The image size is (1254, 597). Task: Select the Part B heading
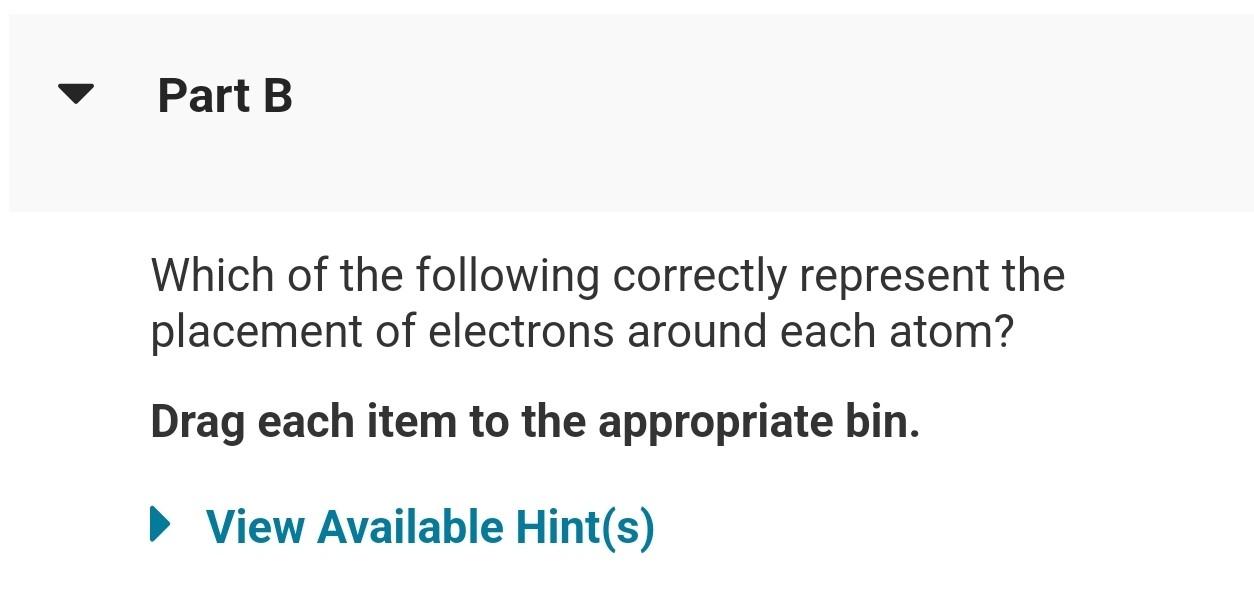tap(222, 96)
